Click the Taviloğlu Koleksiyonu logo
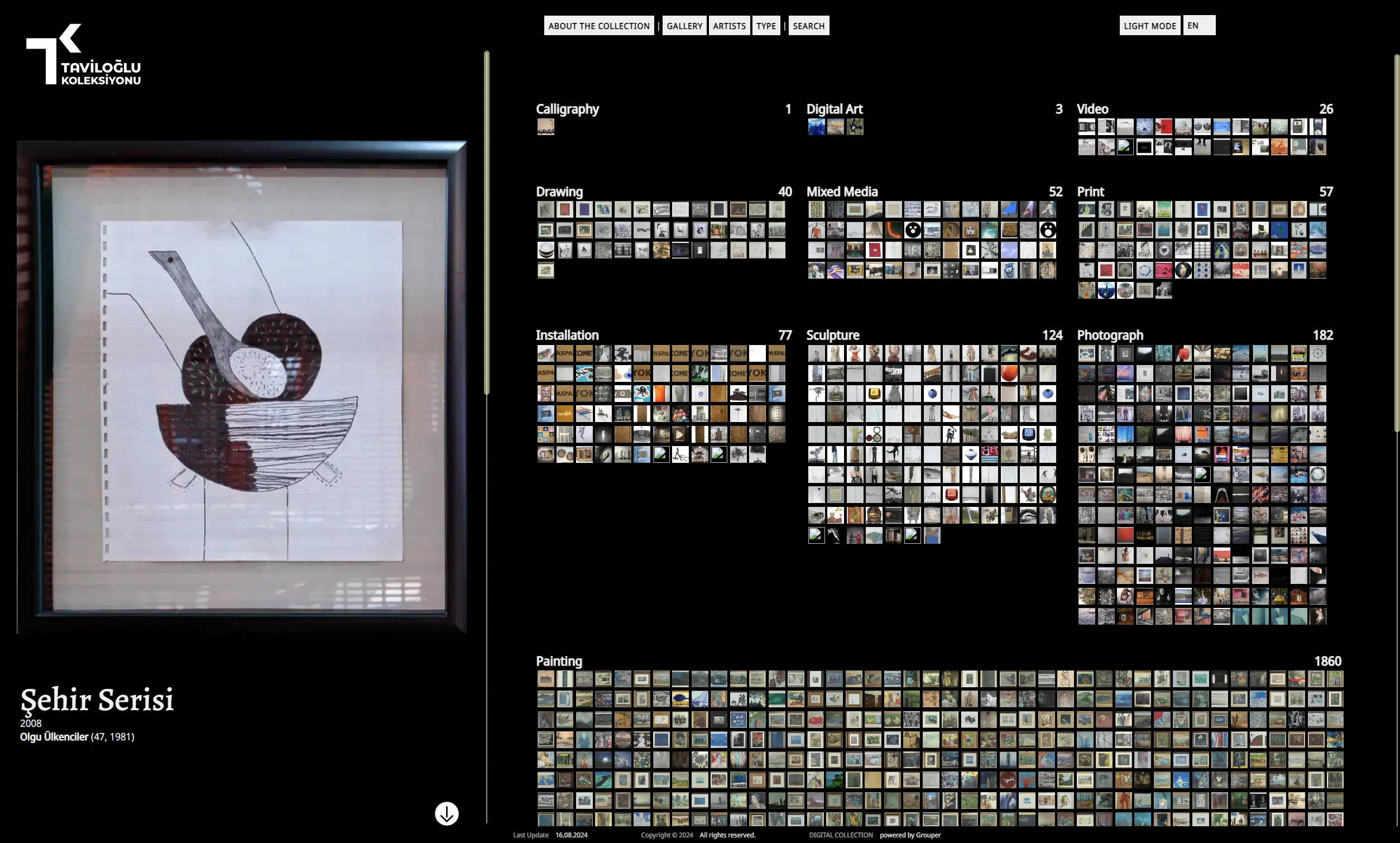Image resolution: width=1400 pixels, height=843 pixels. tap(84, 55)
